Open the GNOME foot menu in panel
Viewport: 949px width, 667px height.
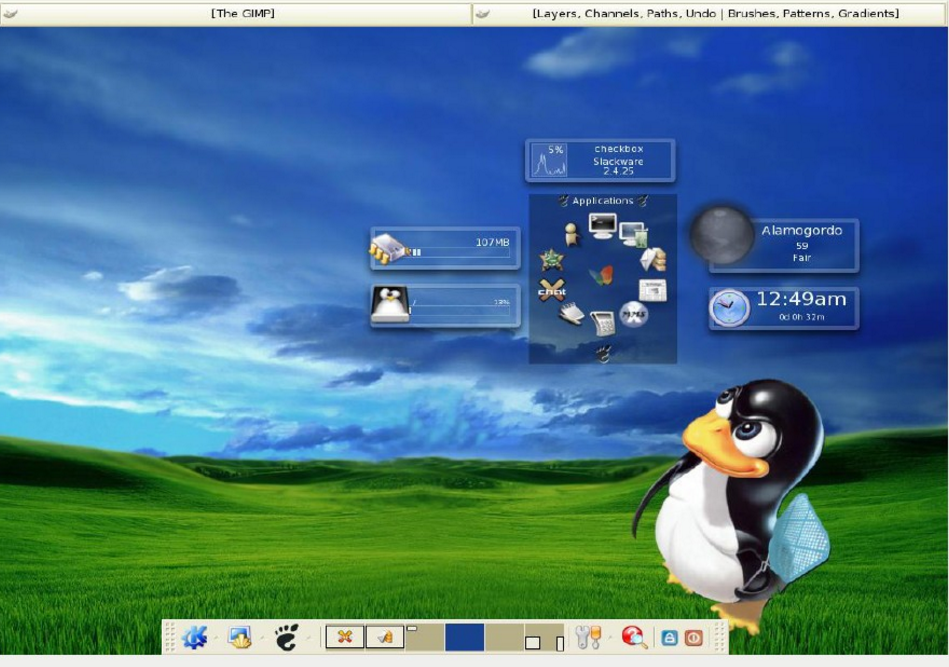(x=286, y=637)
